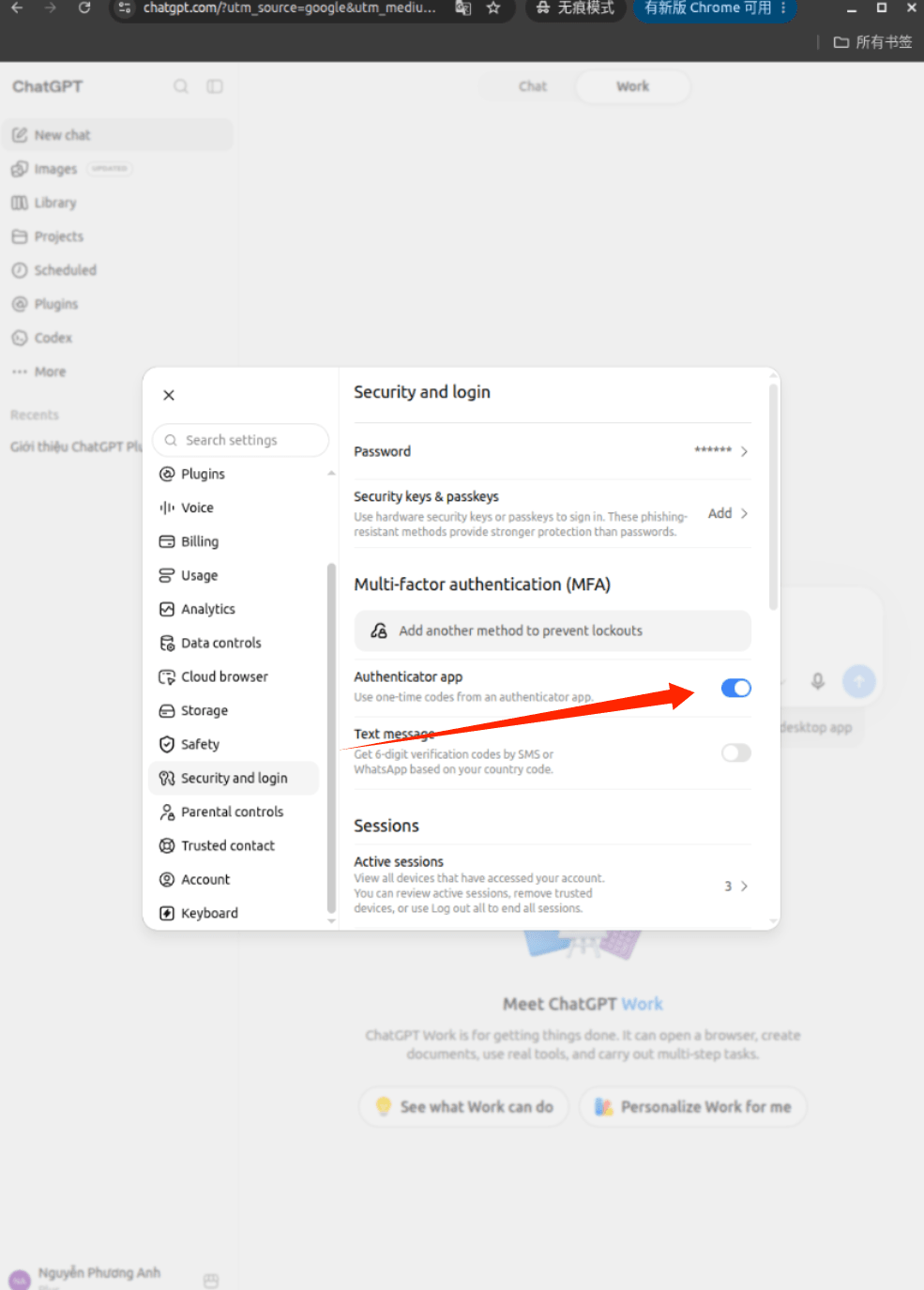The height and width of the screenshot is (1290, 924).
Task: Click See what Work can do
Action: [464, 1107]
